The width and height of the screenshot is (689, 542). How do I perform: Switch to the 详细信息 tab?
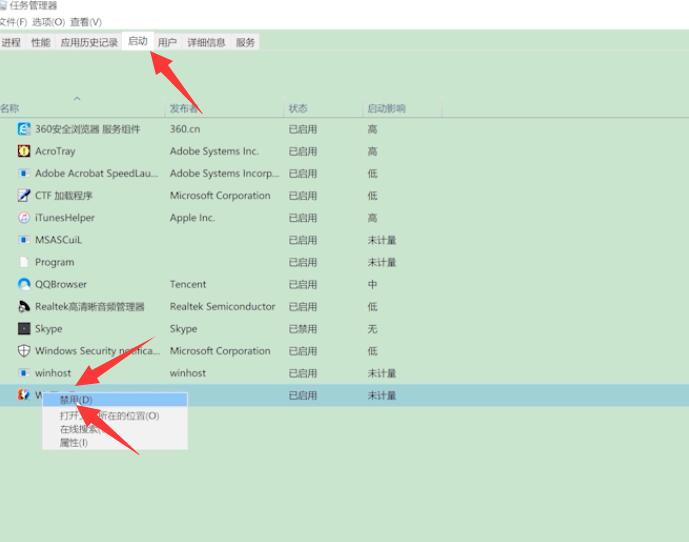tap(206, 42)
